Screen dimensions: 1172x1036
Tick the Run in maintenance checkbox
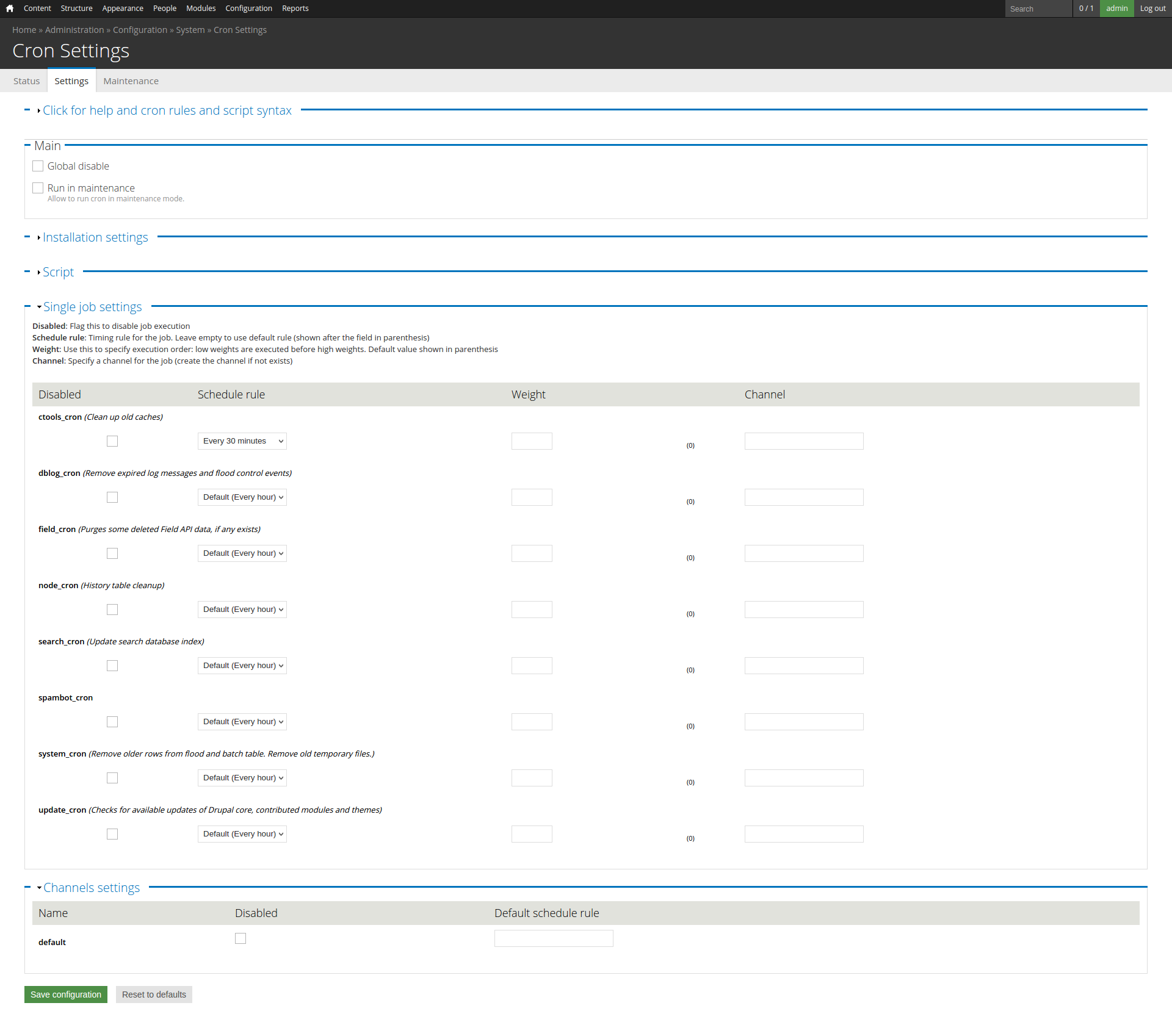38,188
